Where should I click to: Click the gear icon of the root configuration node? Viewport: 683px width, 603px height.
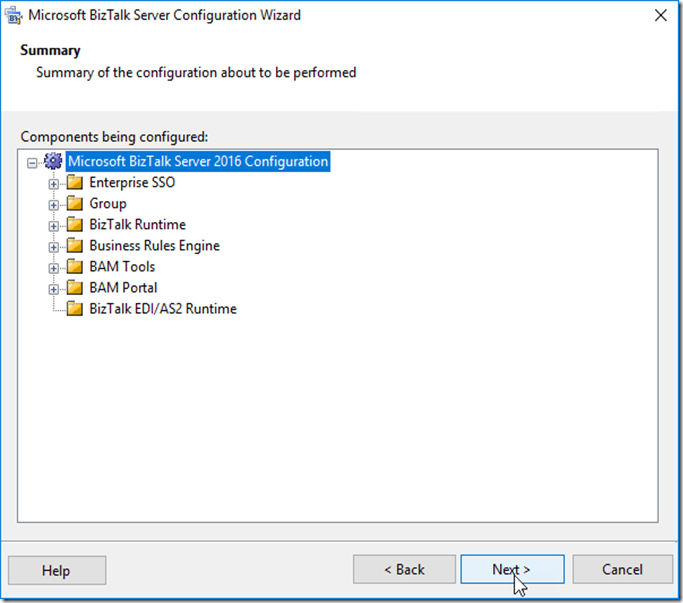[x=53, y=161]
